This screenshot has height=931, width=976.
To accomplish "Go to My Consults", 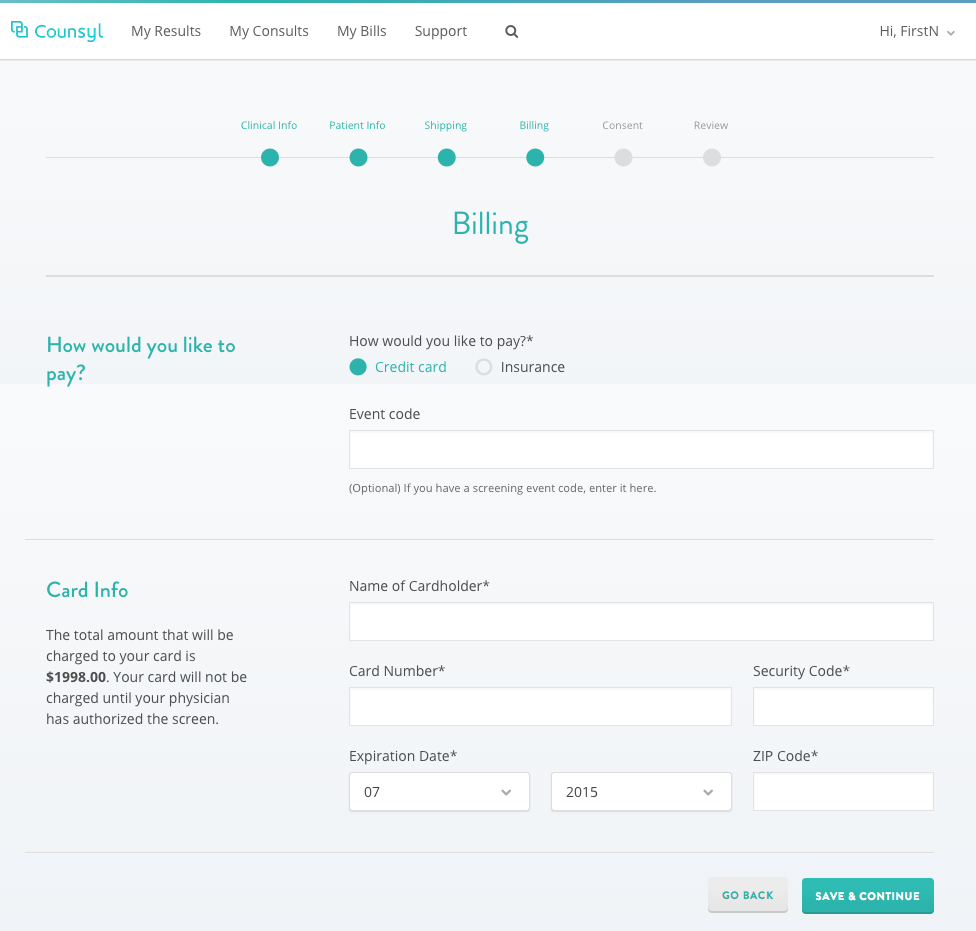I will tap(269, 31).
